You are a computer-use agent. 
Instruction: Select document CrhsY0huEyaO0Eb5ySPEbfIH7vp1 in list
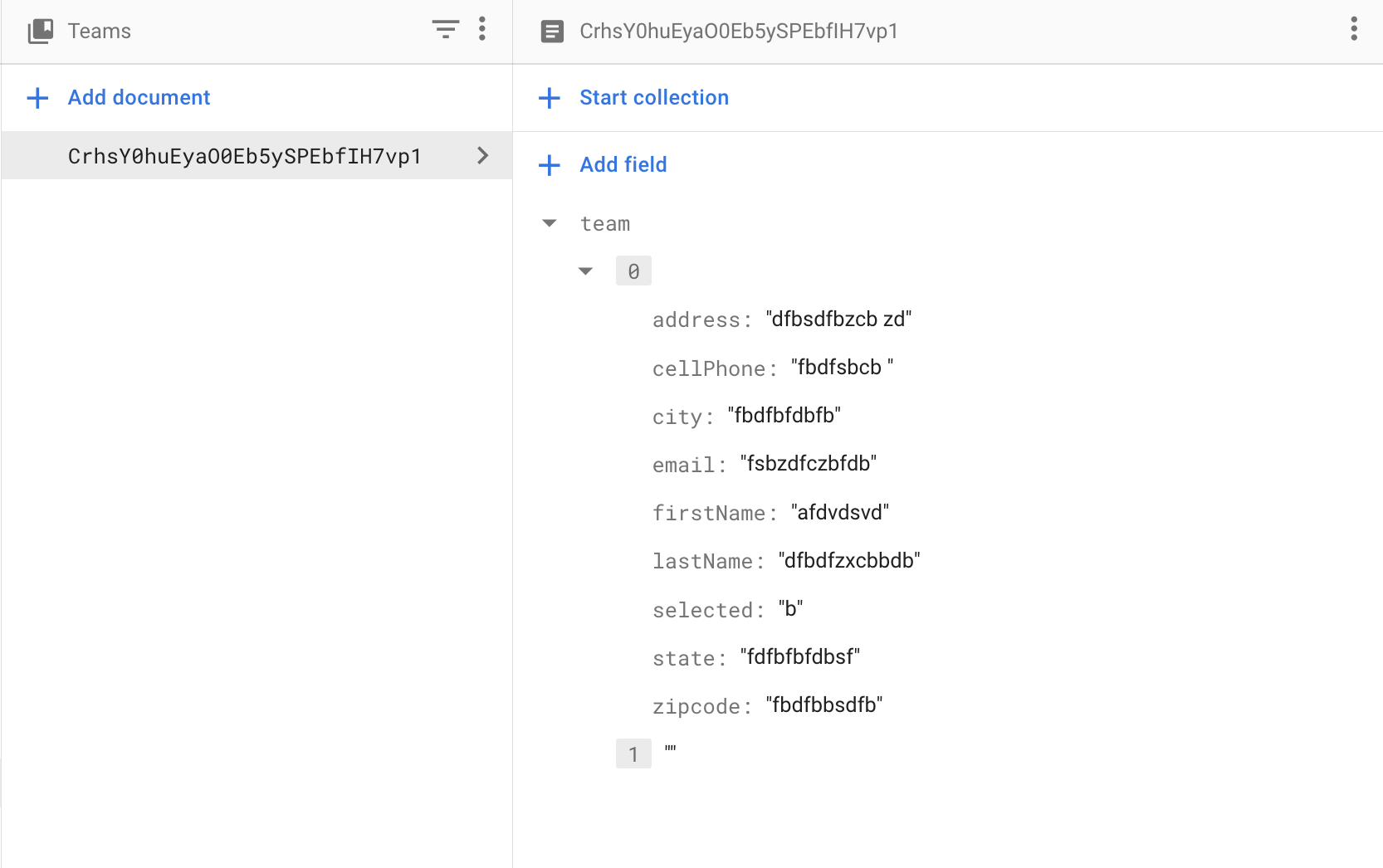(x=257, y=155)
